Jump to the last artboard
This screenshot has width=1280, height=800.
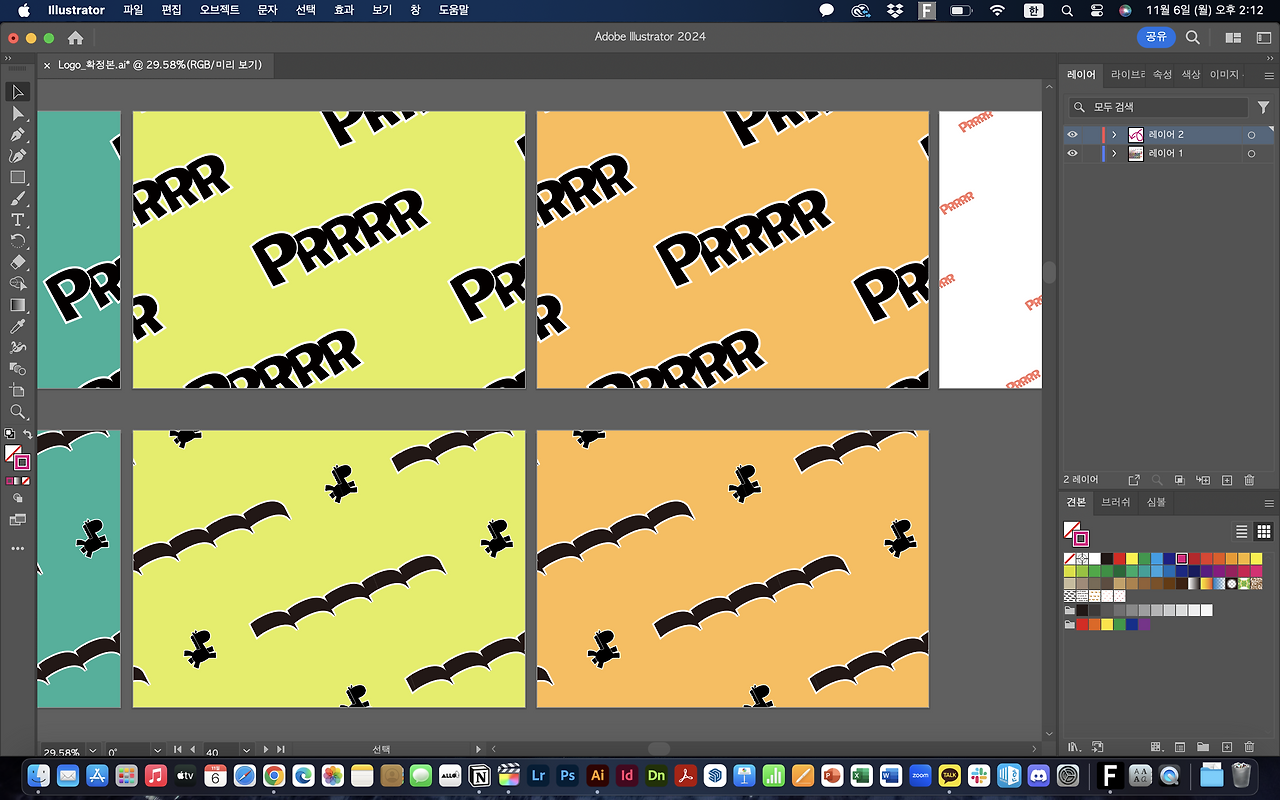pos(281,749)
